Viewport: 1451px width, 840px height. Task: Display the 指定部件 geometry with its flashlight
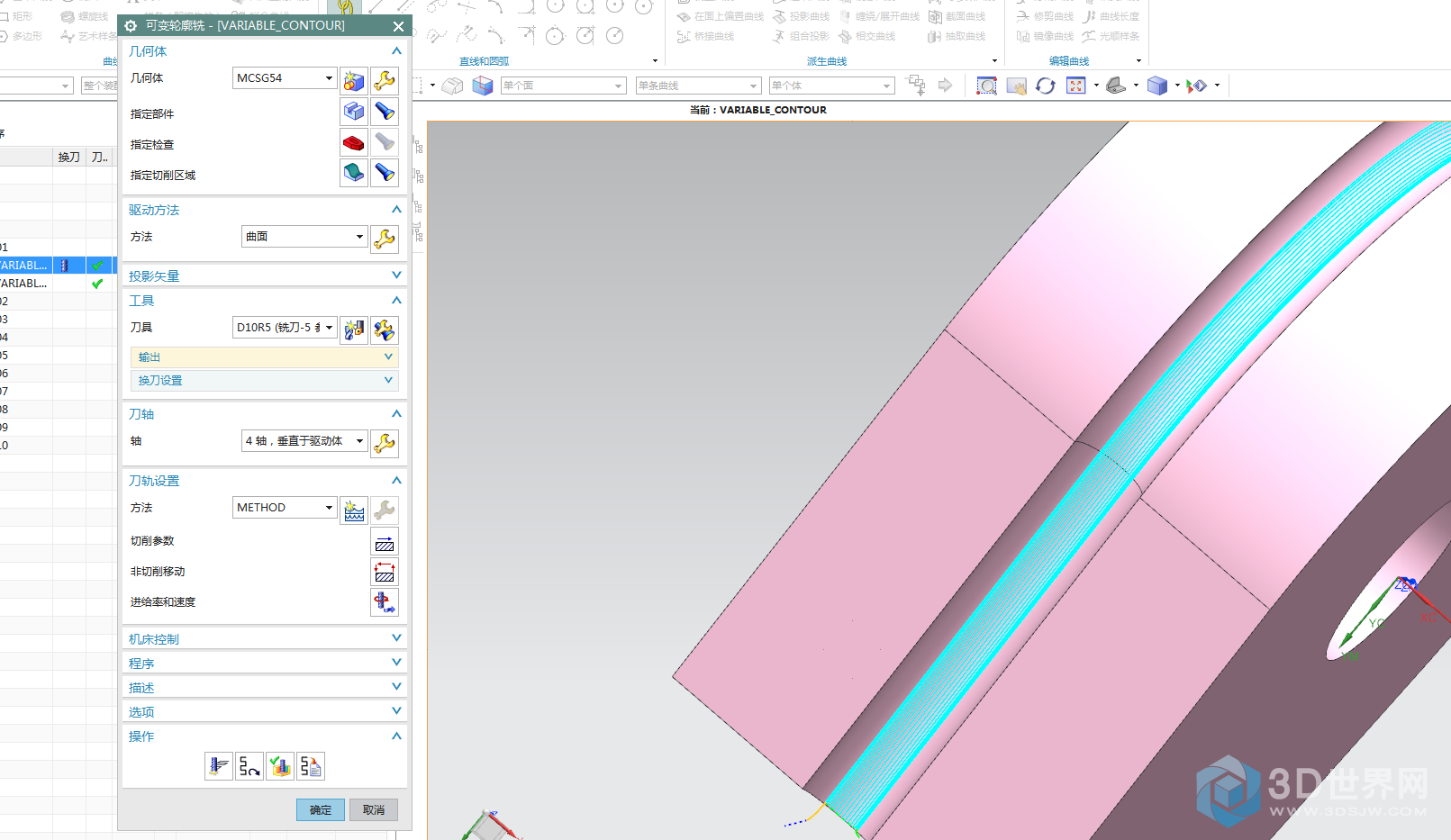(x=385, y=112)
